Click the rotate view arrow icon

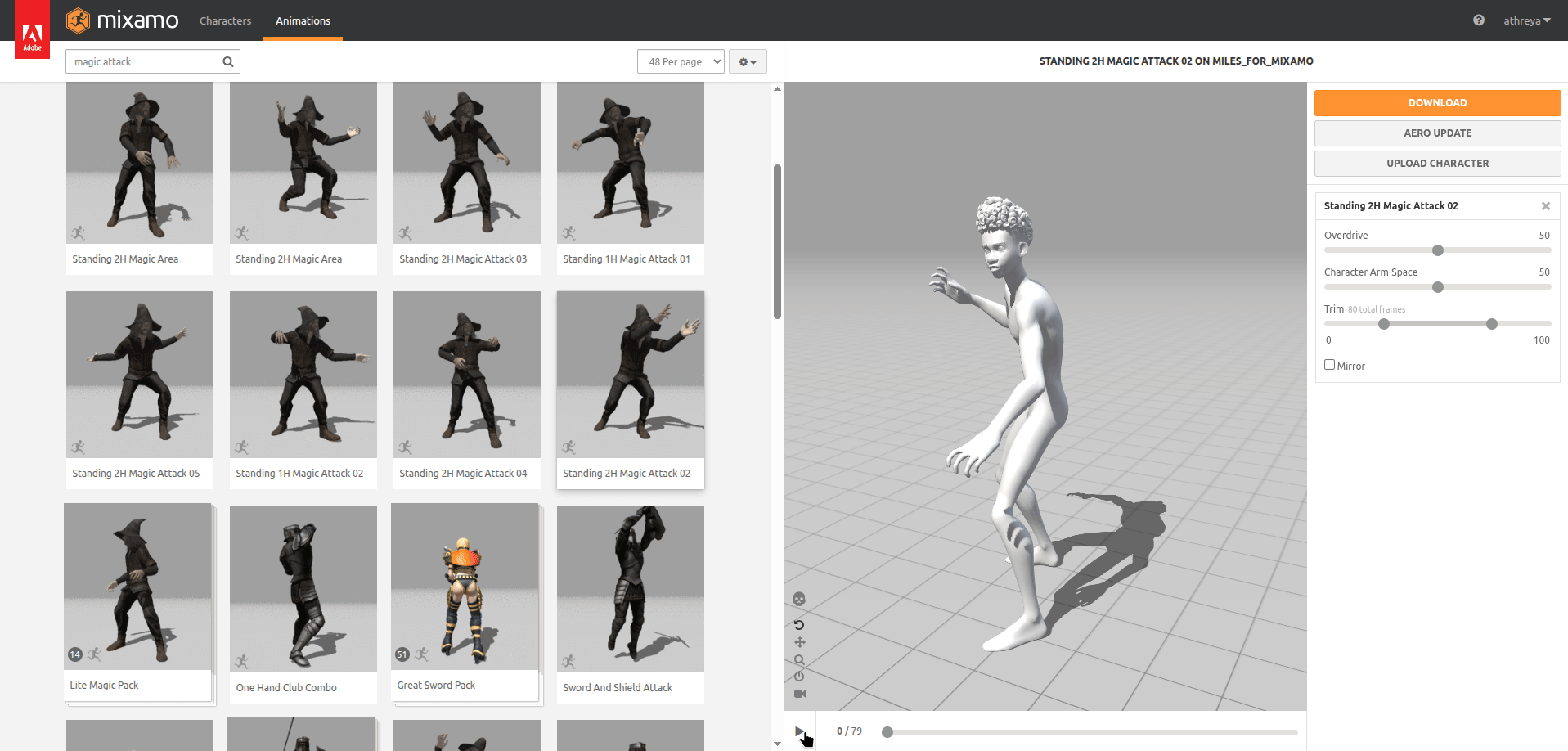click(799, 625)
